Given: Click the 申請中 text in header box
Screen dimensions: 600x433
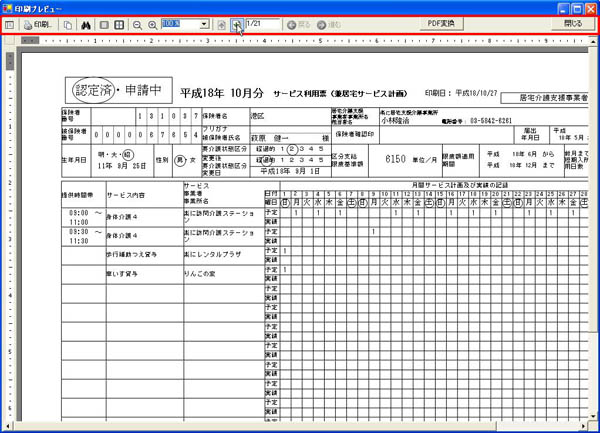Looking at the screenshot, I should point(144,90).
